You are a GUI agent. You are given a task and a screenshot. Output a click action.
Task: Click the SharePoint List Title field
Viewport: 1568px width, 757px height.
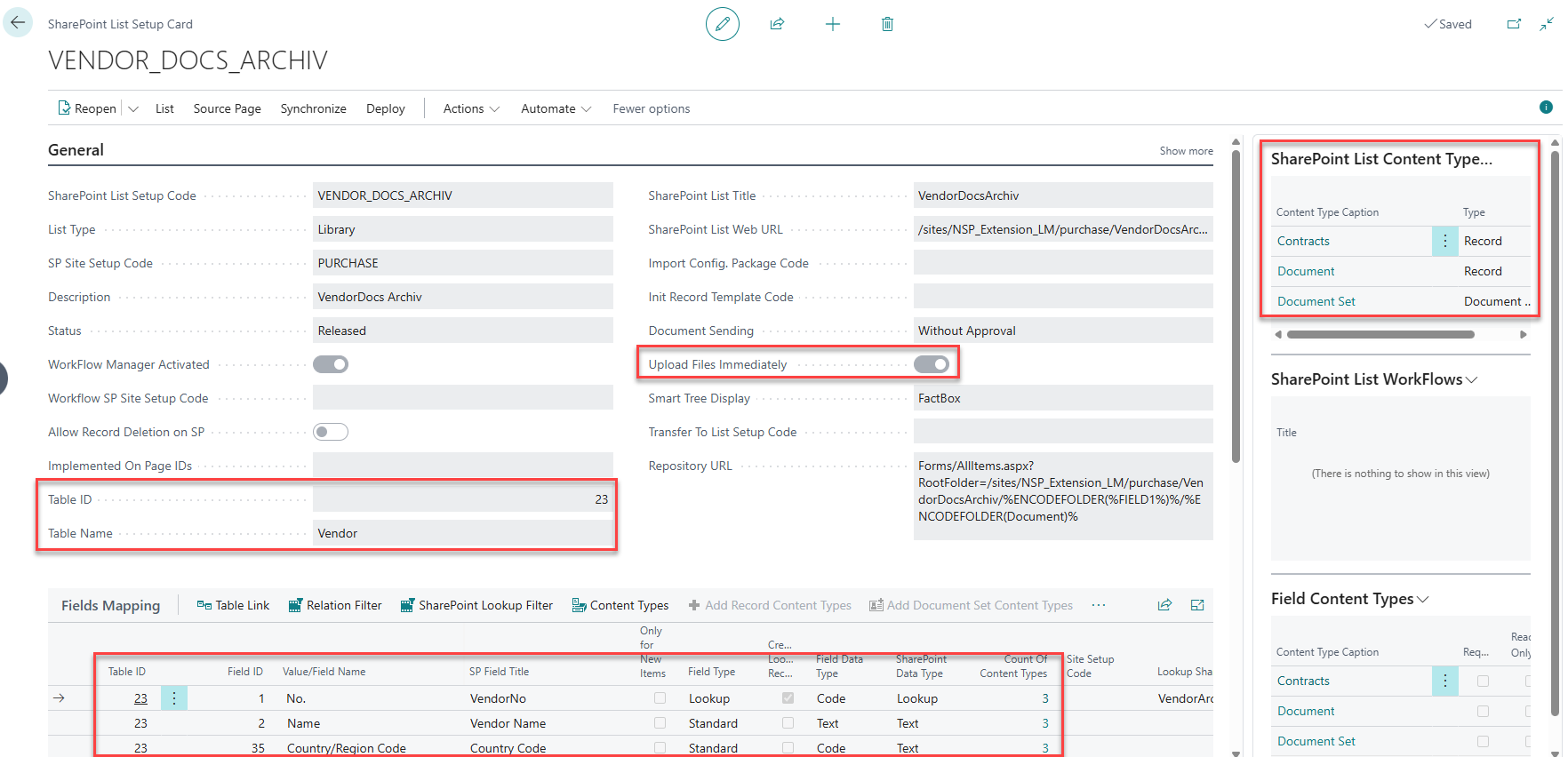point(1062,195)
